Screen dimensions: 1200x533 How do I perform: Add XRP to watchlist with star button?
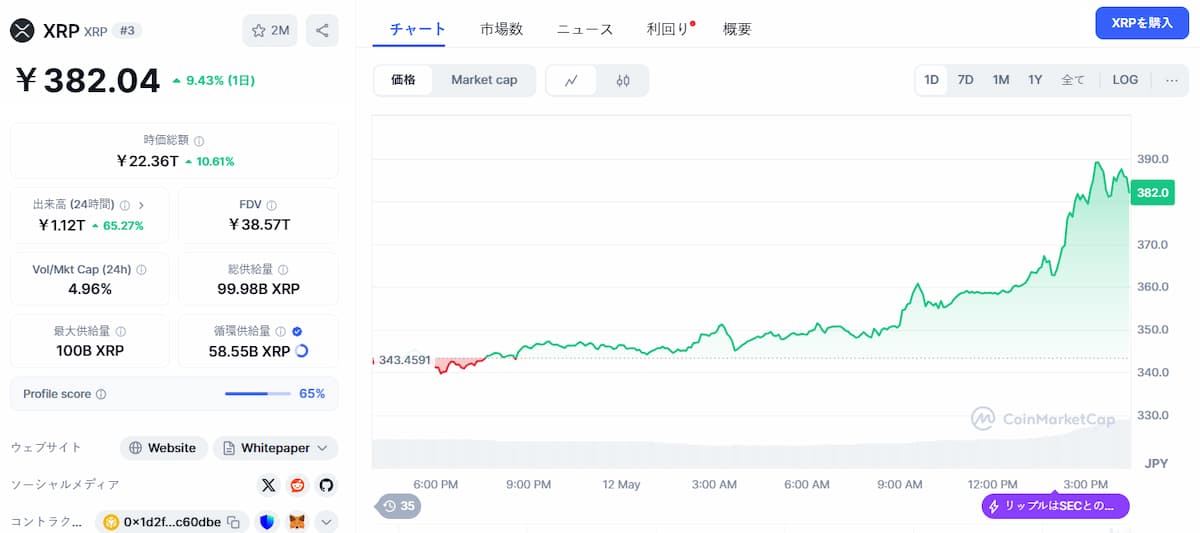pos(270,30)
